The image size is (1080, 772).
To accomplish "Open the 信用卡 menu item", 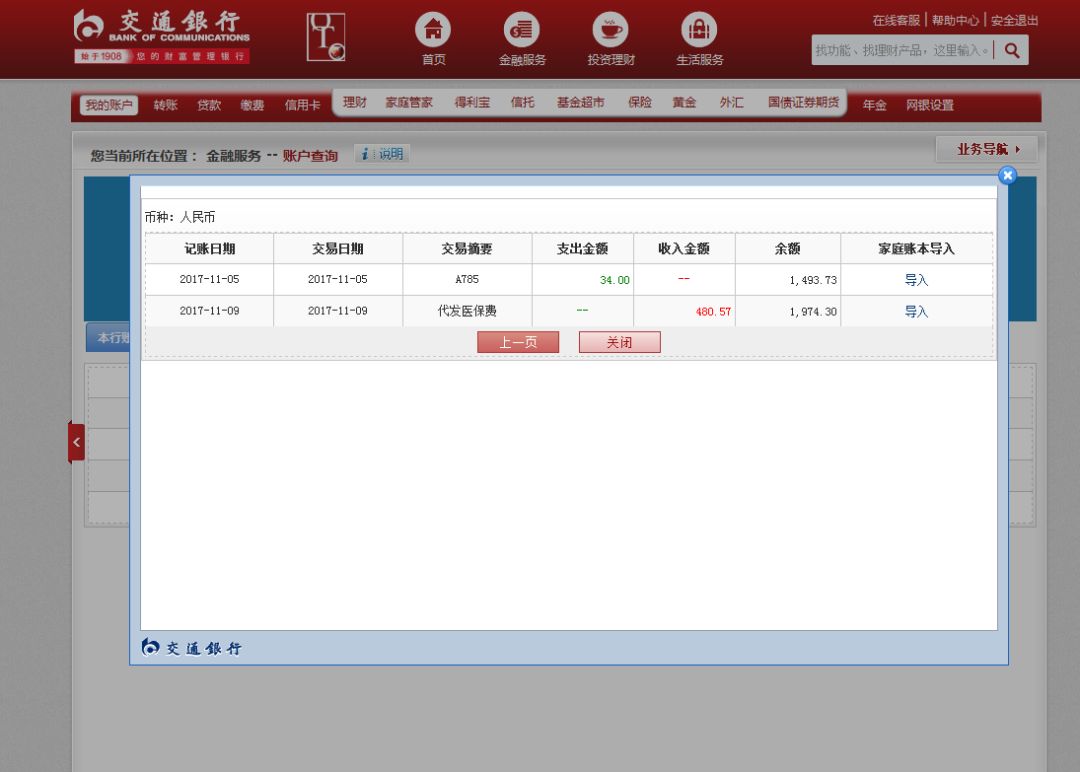I will point(302,103).
